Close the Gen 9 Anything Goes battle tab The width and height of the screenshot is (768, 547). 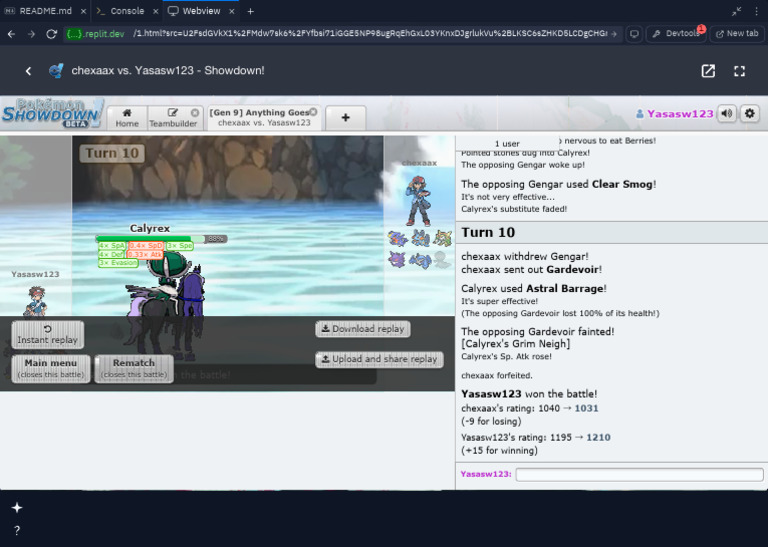point(313,112)
